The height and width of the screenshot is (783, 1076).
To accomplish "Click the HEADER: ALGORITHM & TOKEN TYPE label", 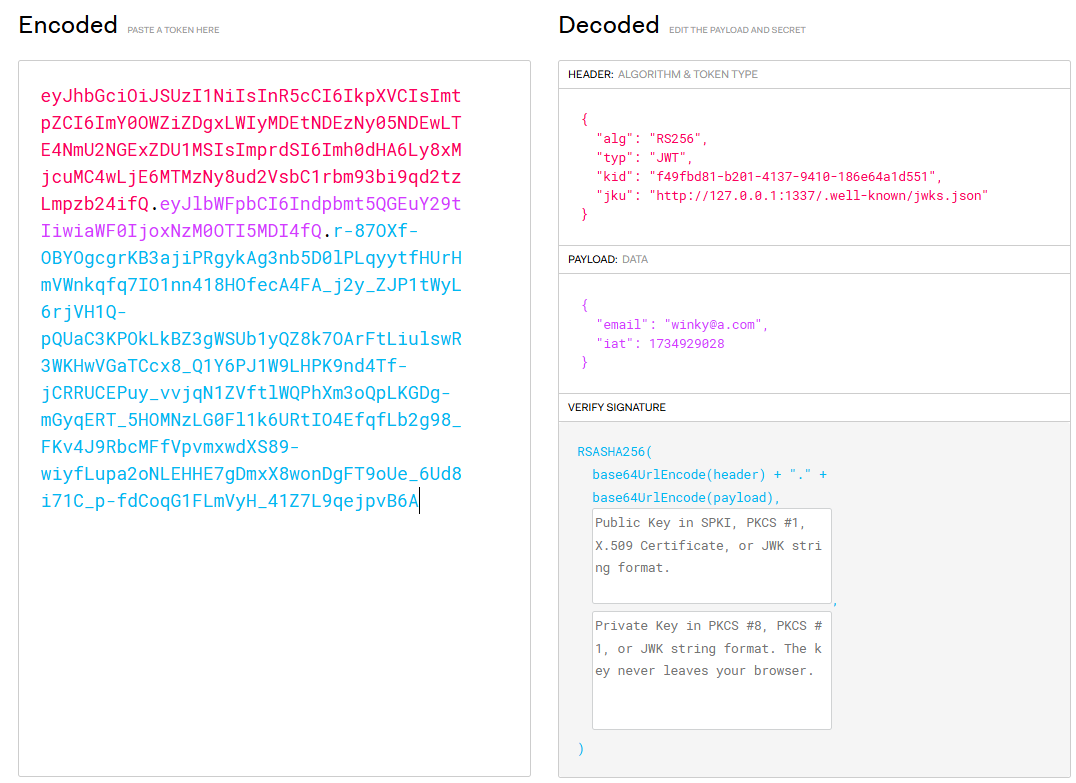I will 663,75.
